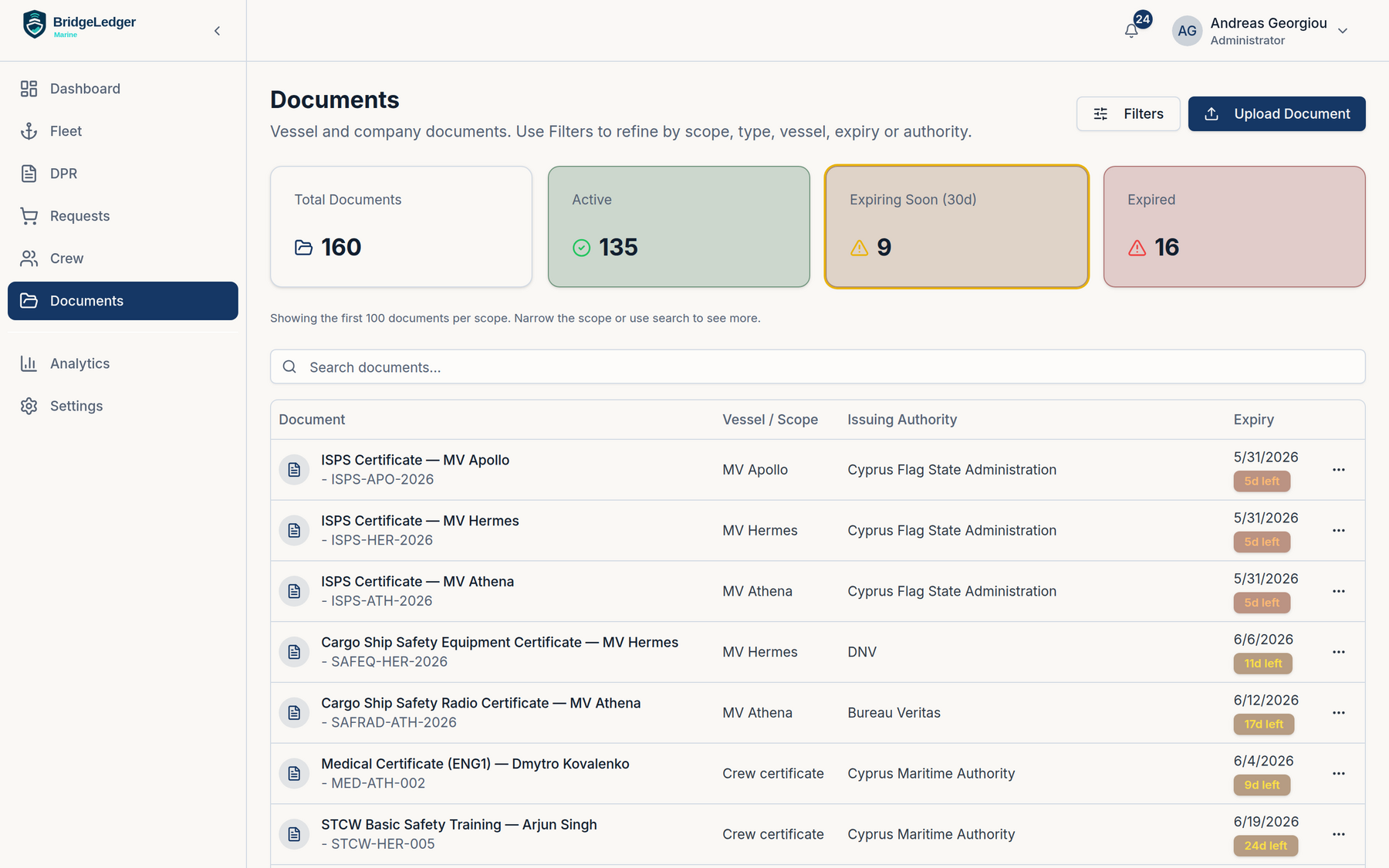1389x868 pixels.
Task: Go to Fleet section
Action: point(123,131)
